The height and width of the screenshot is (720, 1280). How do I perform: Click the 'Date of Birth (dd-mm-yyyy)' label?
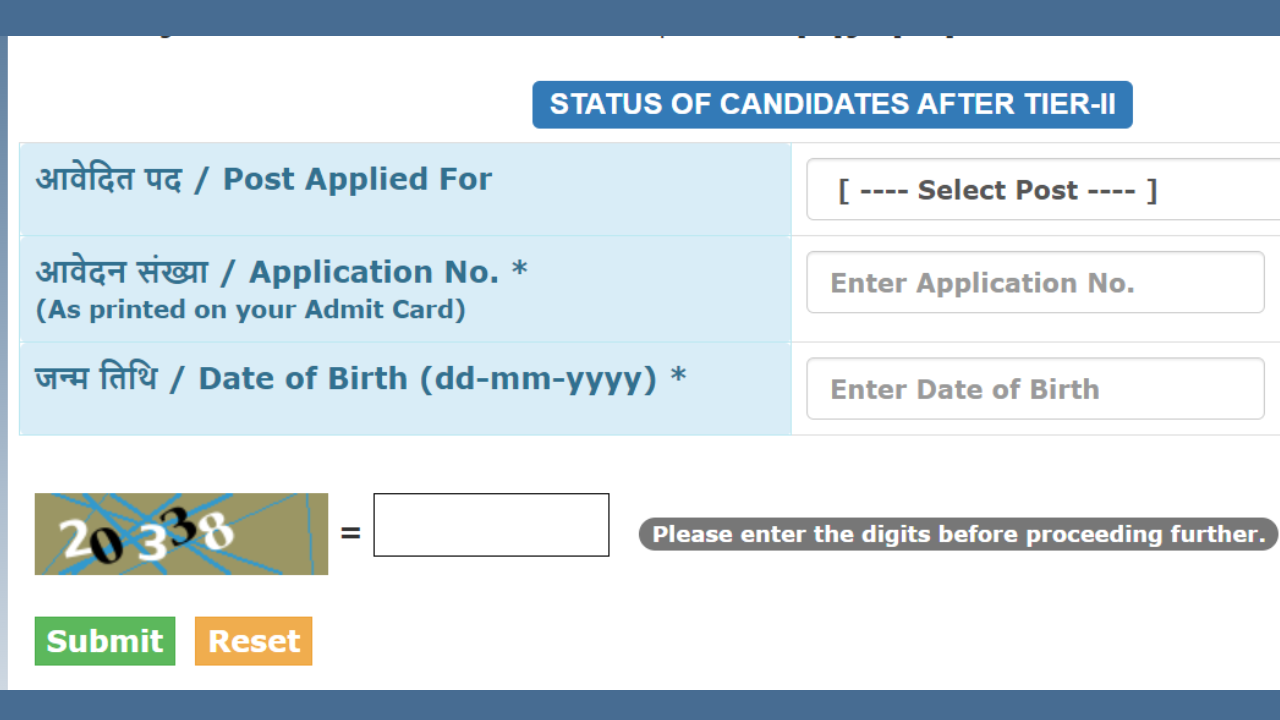(x=428, y=379)
